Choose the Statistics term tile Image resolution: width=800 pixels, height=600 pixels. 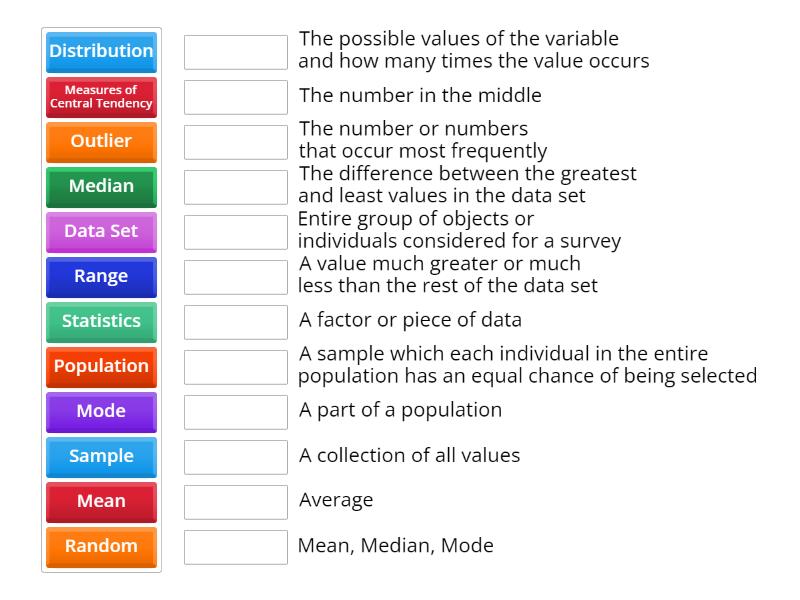pyautogui.click(x=100, y=322)
